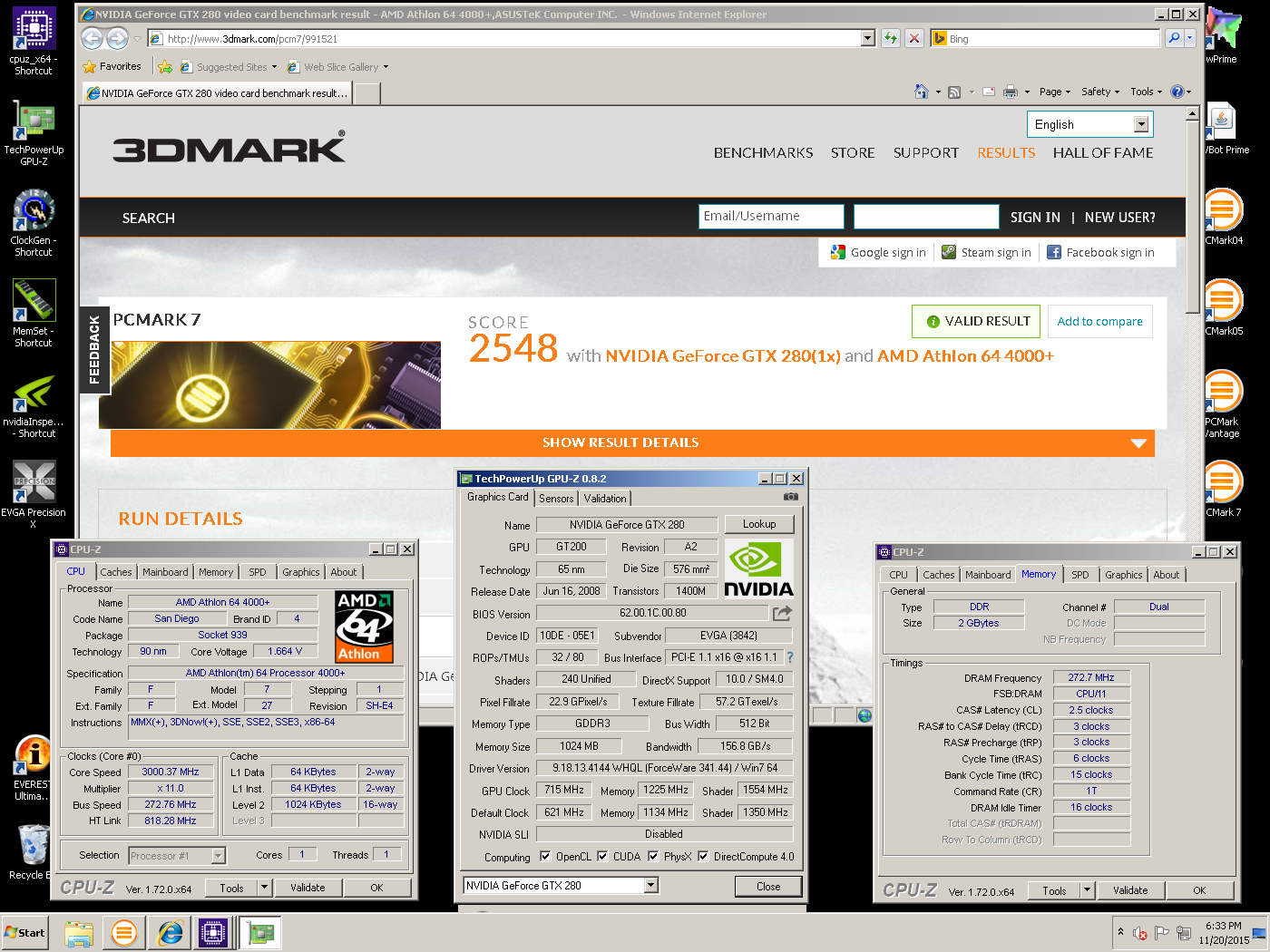Open Windows Explorer from the taskbar
Screen dimensions: 1270x952
pos(79,932)
